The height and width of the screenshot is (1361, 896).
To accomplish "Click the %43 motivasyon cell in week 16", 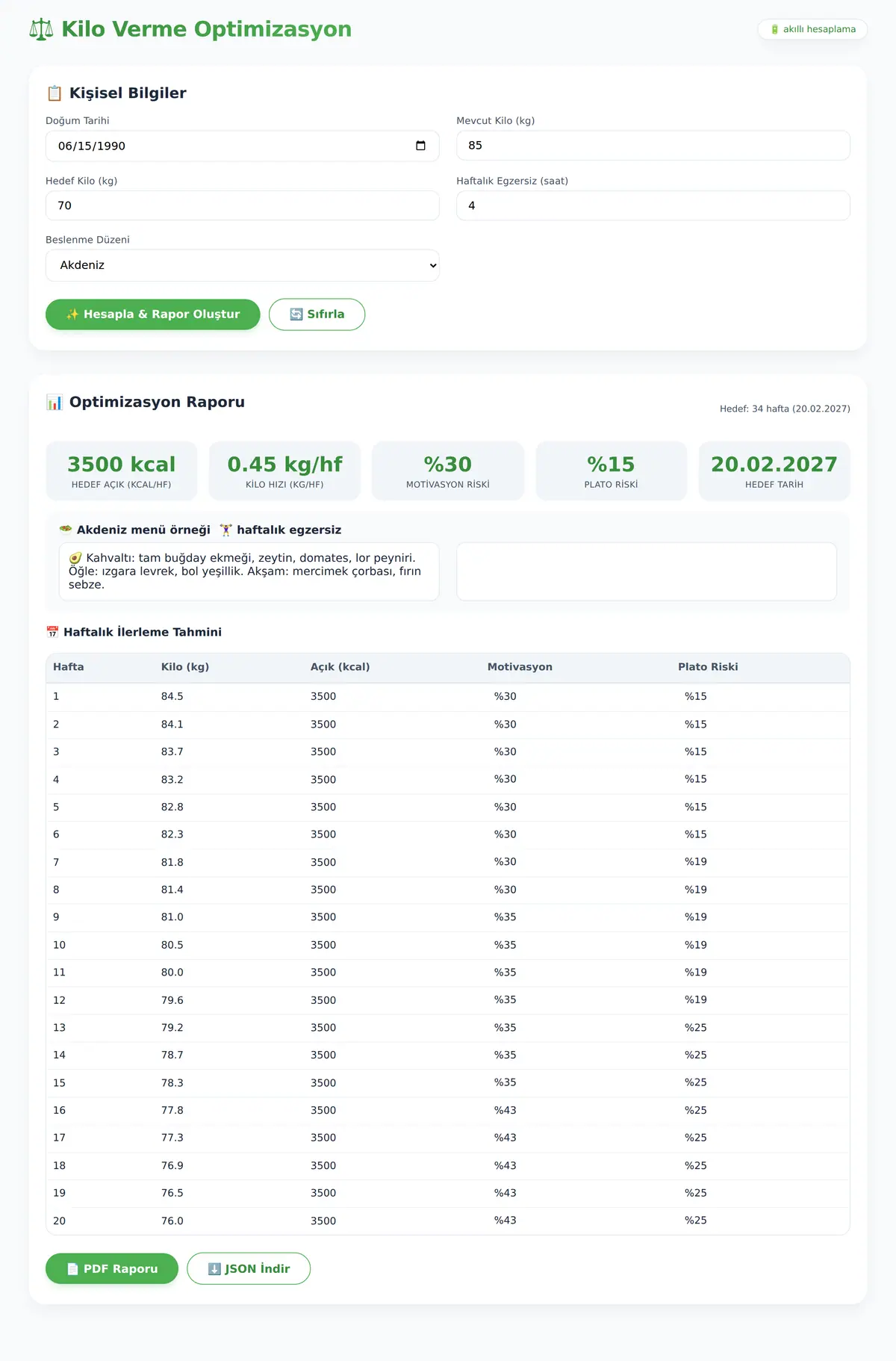I will (505, 1110).
